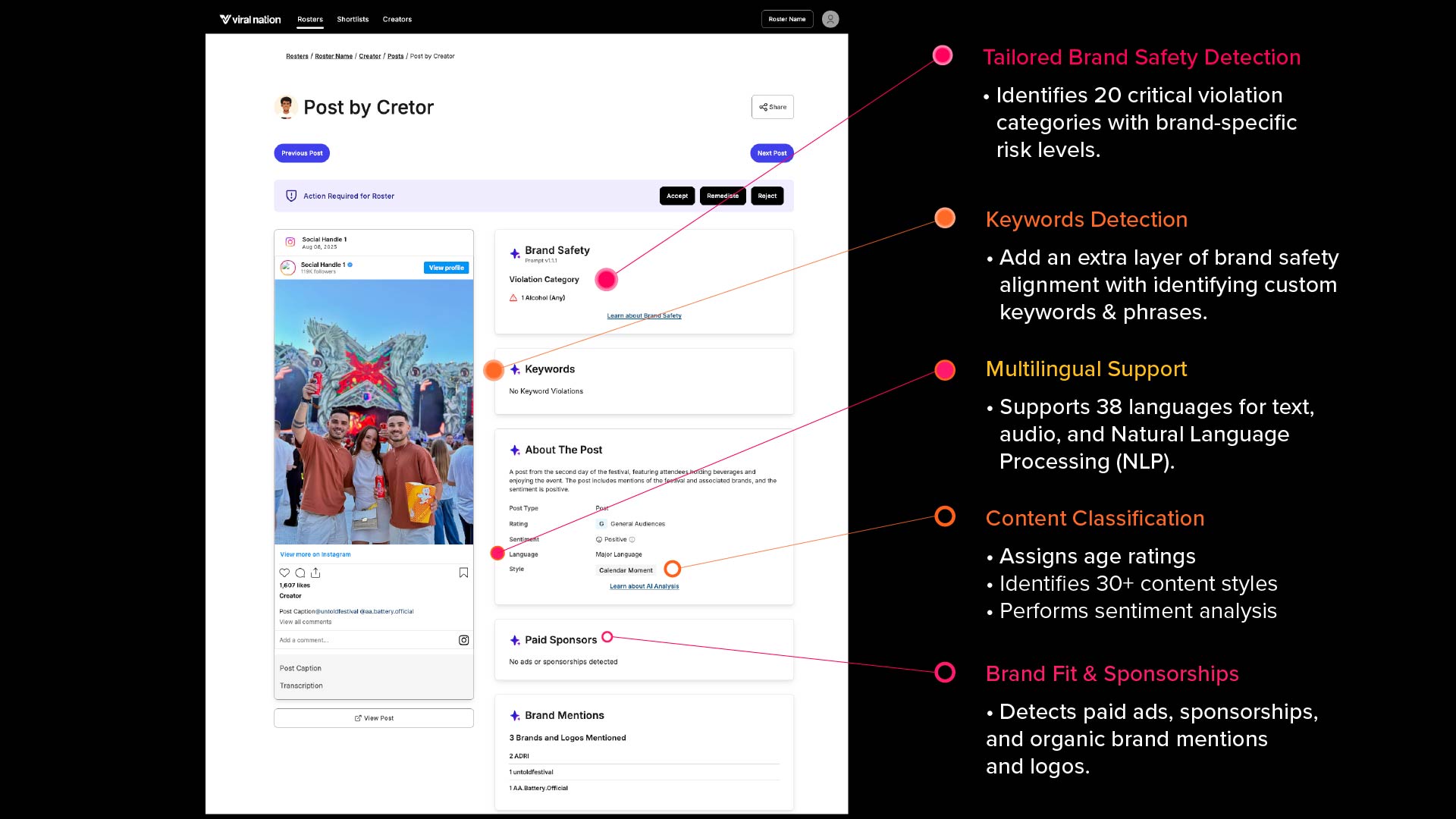Bookmark the Instagram post
1456x819 pixels.
[x=463, y=573]
